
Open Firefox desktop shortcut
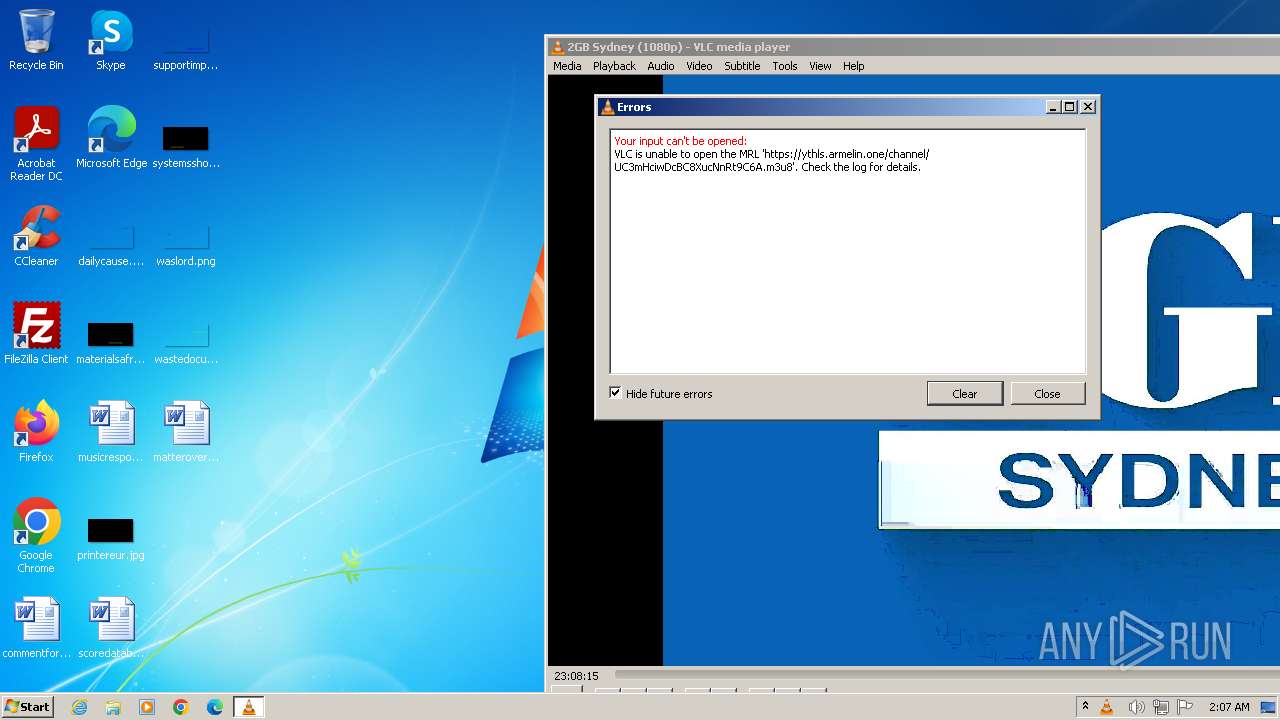pyautogui.click(x=36, y=432)
